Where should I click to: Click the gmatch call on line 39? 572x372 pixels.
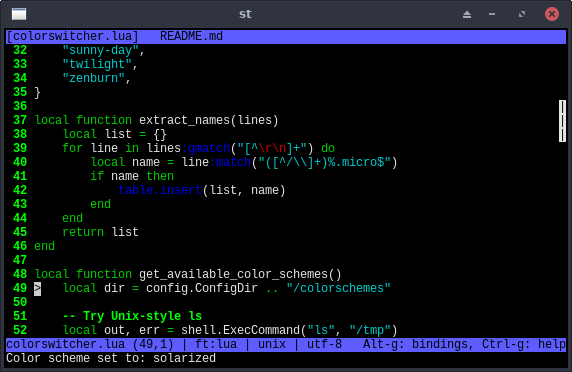(209, 148)
